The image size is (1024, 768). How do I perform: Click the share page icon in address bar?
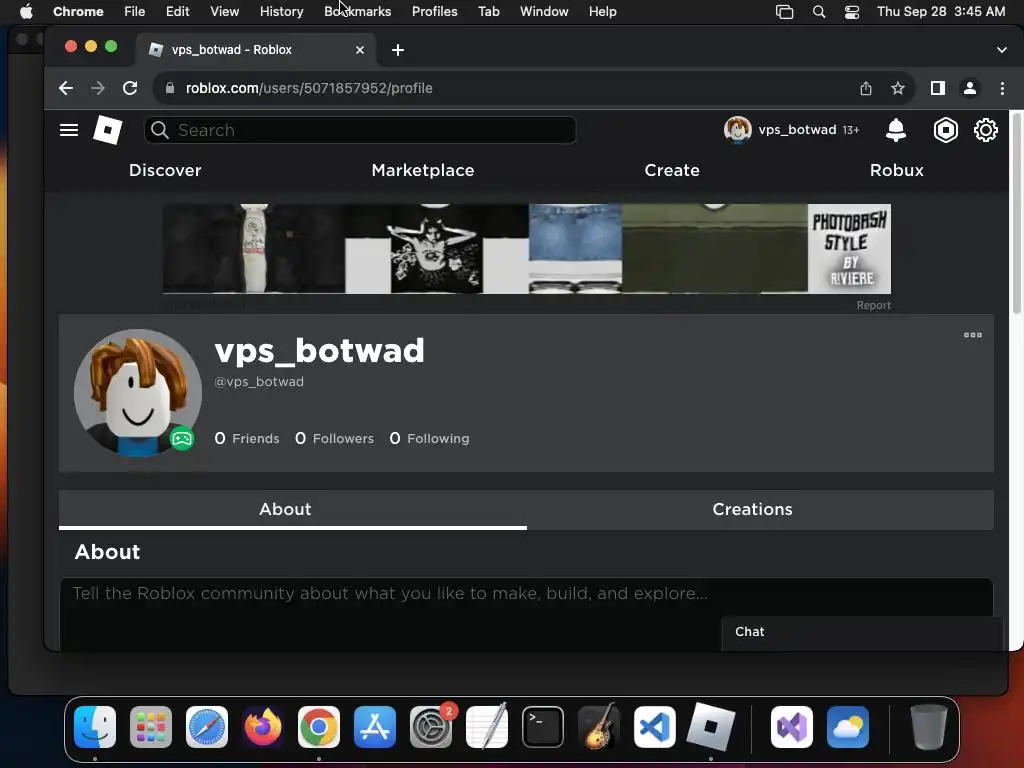click(x=866, y=88)
